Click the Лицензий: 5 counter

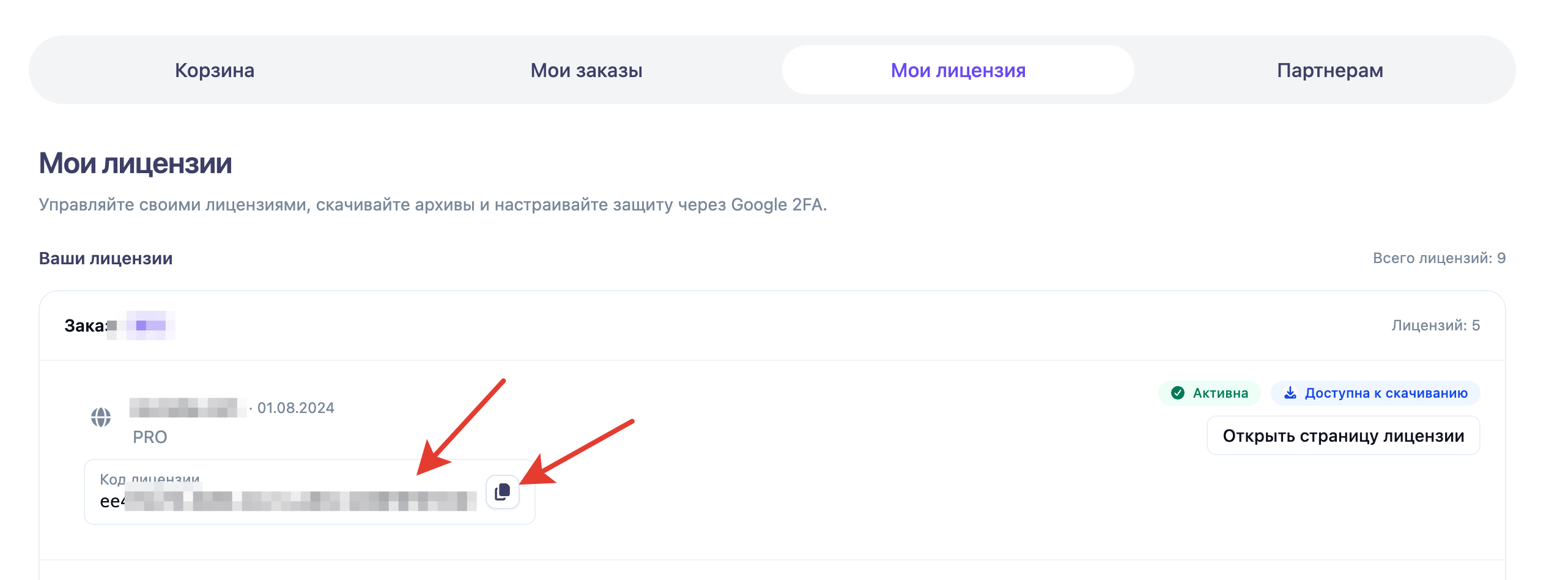[x=1435, y=325]
